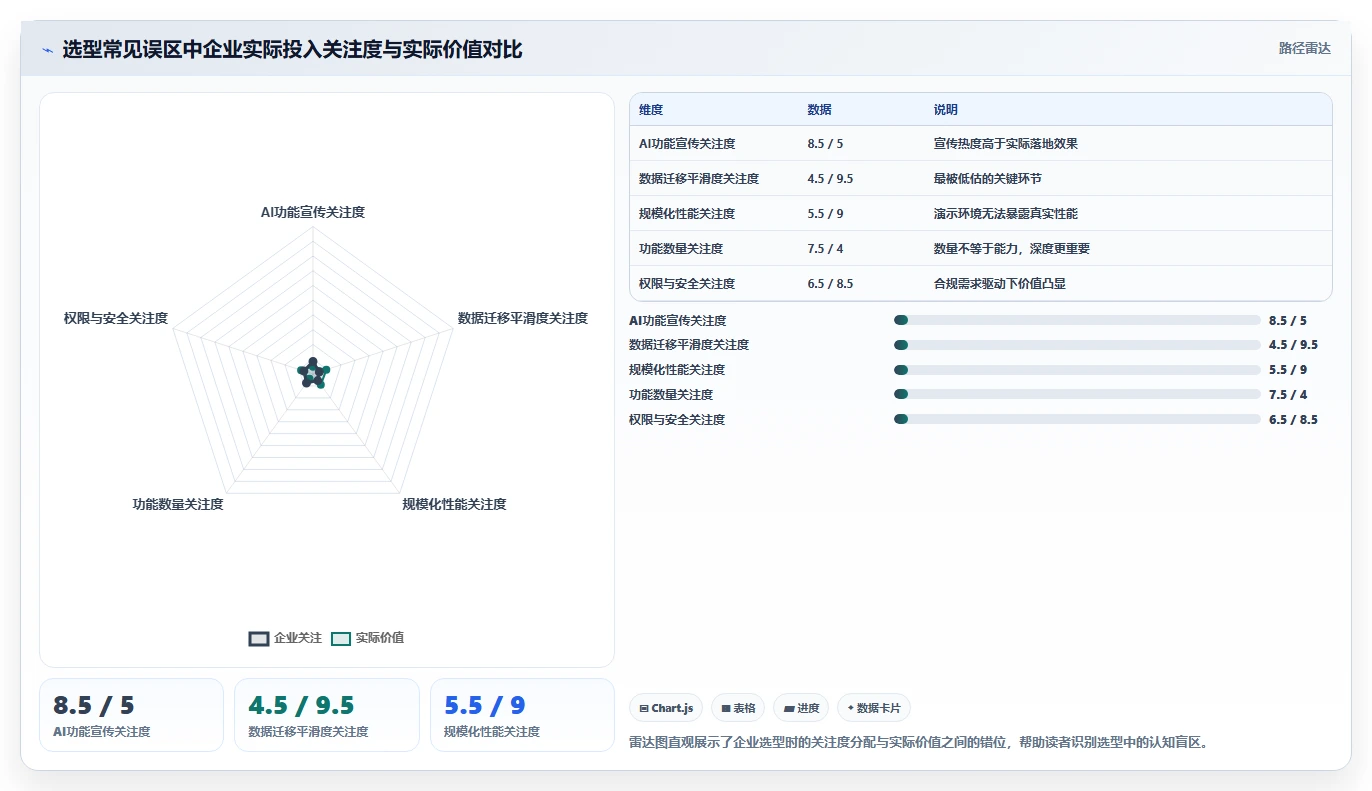Click the 权限与安全关注度 progress bar

point(1077,419)
